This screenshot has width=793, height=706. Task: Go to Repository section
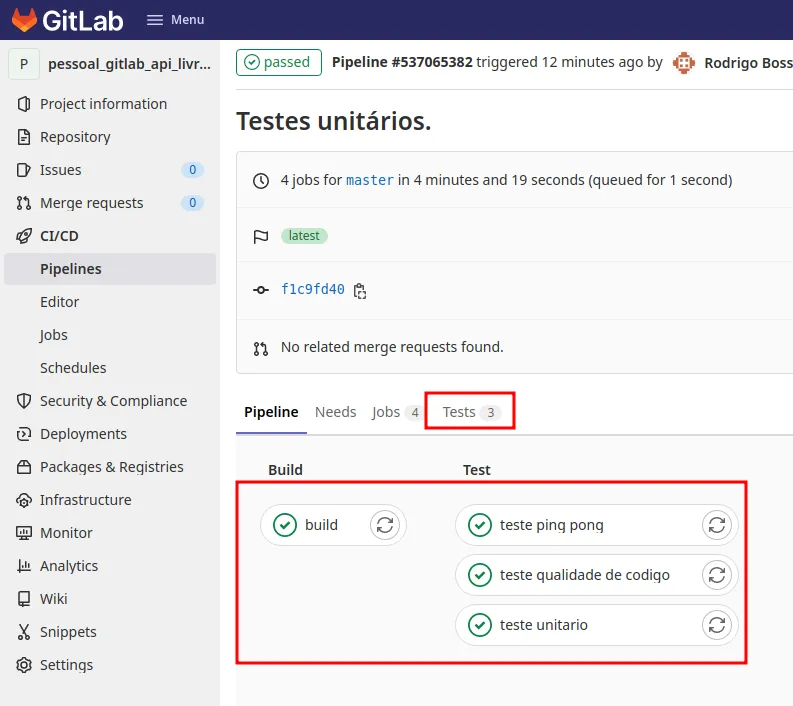[75, 137]
